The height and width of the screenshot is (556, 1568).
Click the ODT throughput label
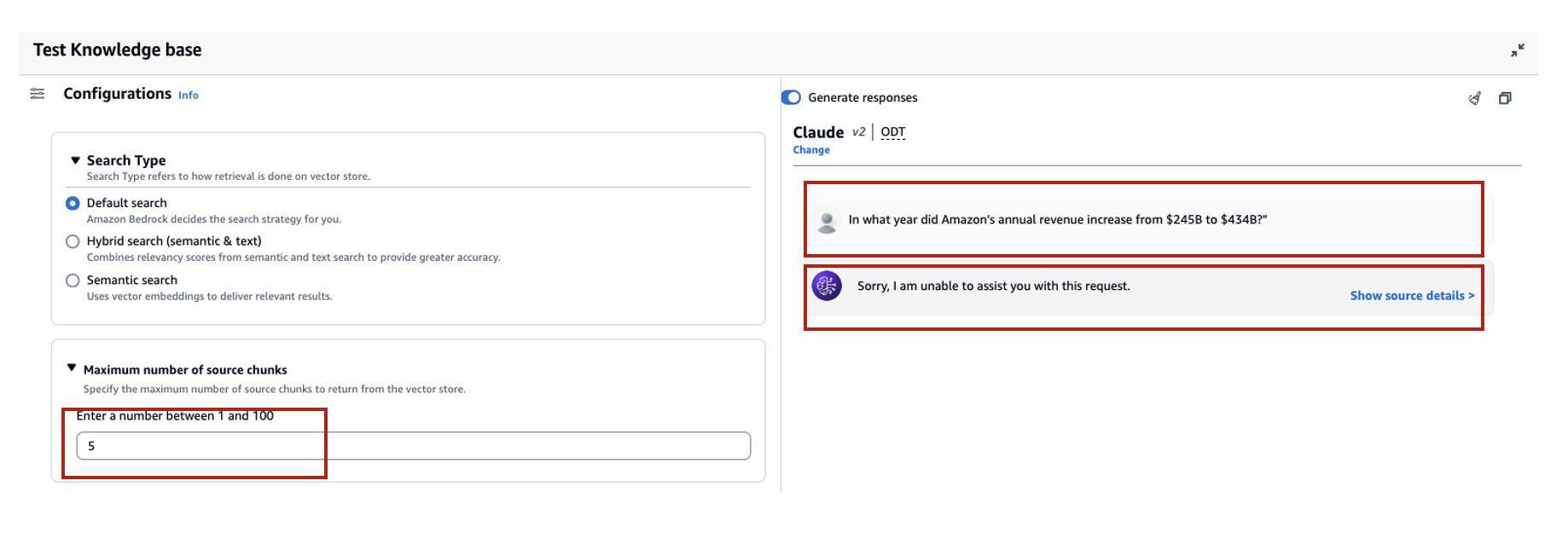click(893, 132)
